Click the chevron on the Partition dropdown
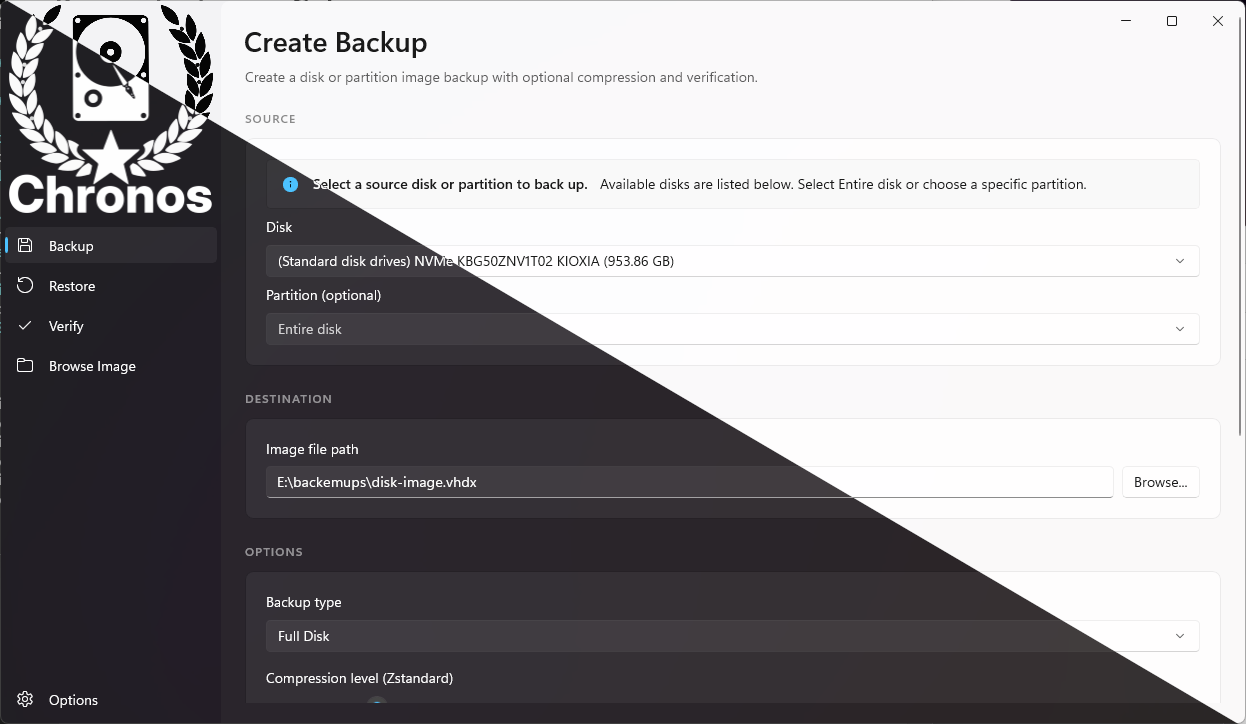The height and width of the screenshot is (724, 1246). 1182,328
